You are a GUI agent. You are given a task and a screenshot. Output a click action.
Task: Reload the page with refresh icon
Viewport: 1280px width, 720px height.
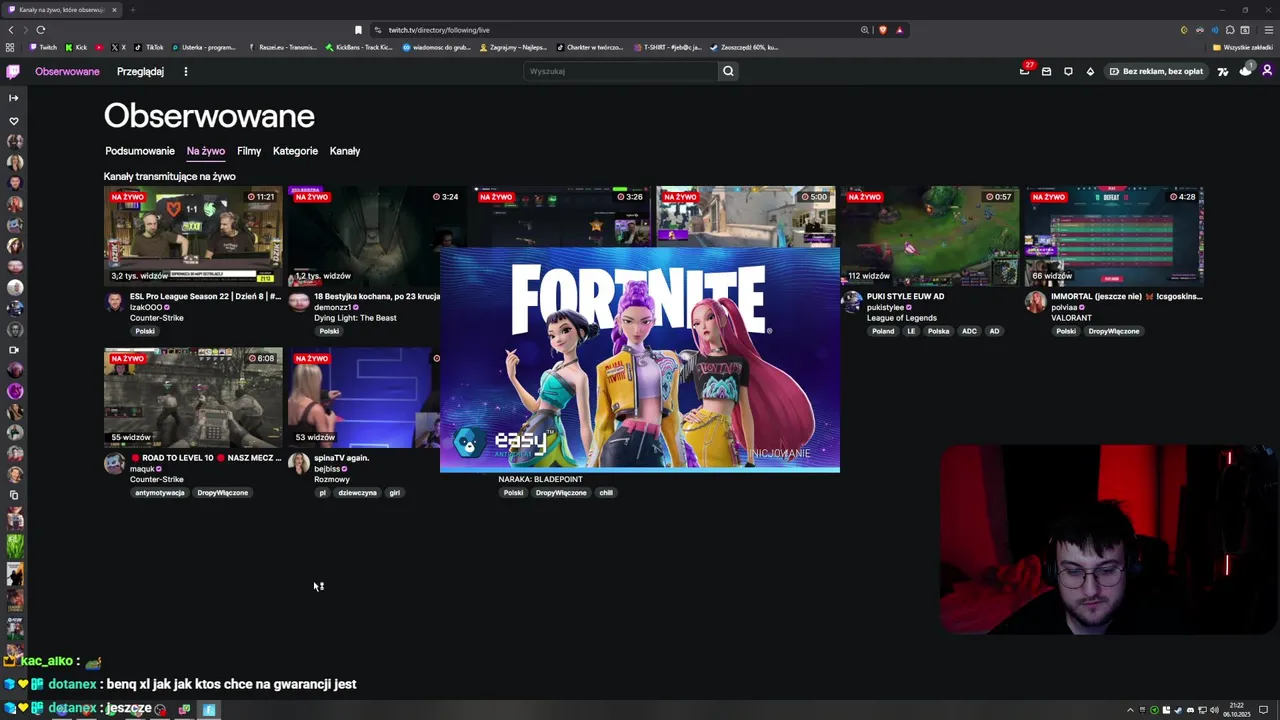point(40,30)
